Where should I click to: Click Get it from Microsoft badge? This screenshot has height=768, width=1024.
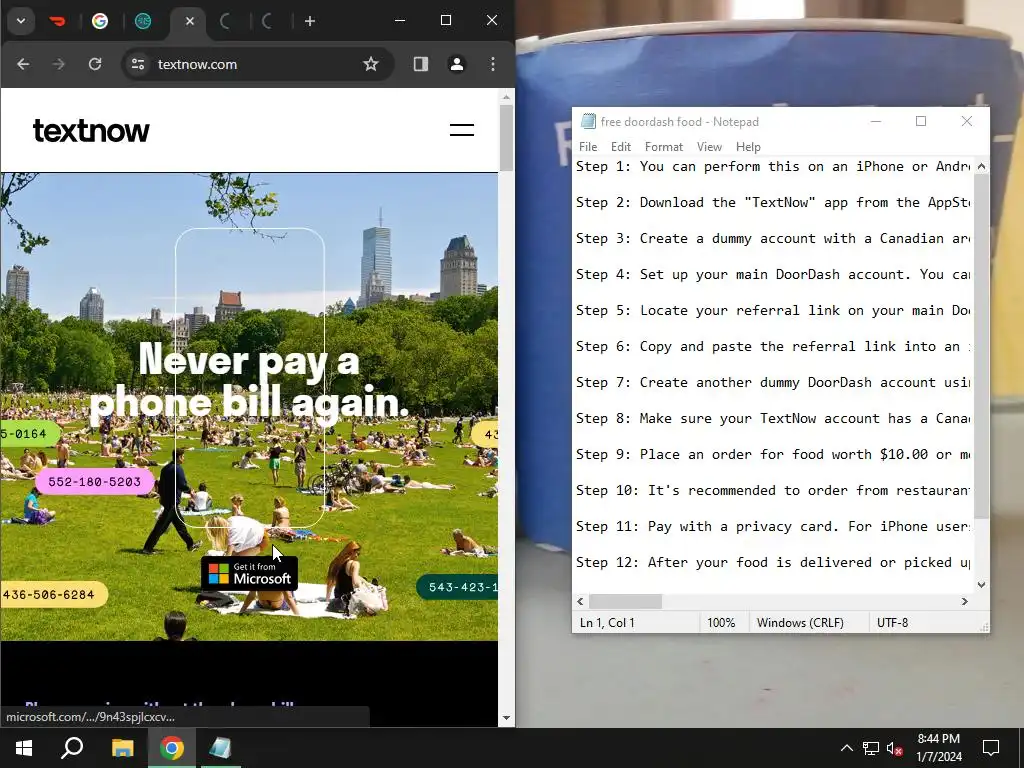[249, 573]
